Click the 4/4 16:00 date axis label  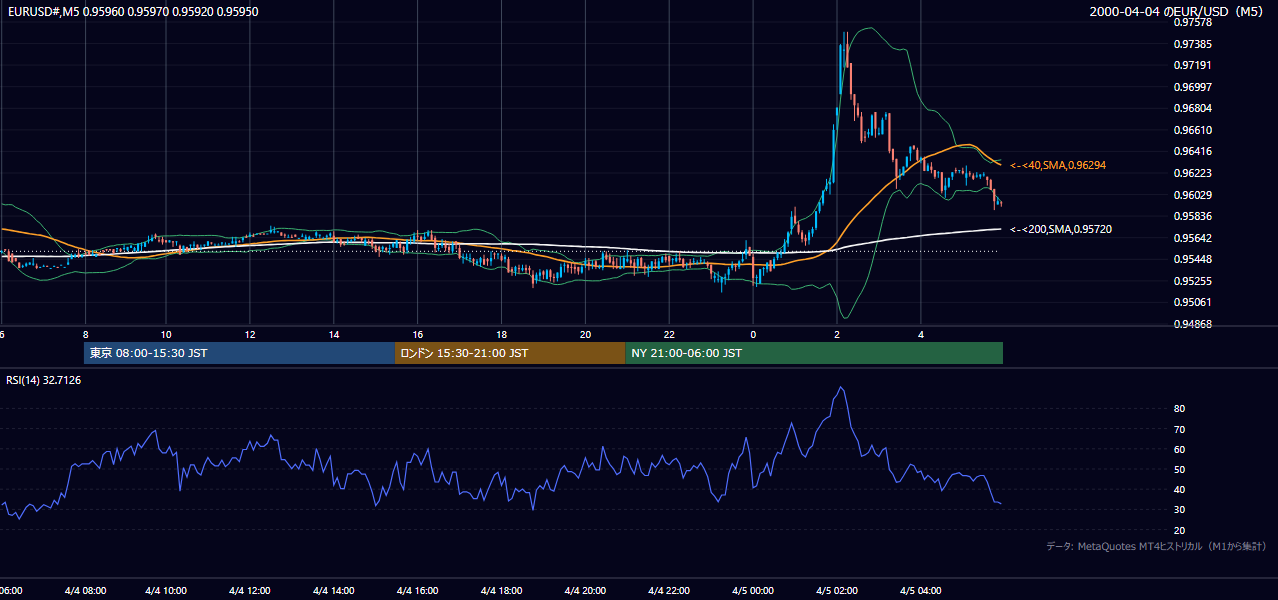[x=417, y=591]
